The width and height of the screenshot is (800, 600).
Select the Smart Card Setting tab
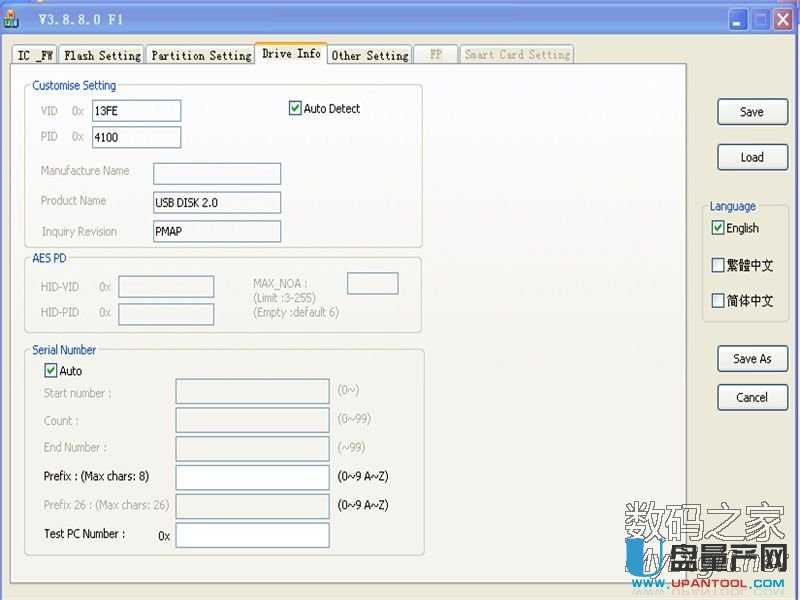517,55
